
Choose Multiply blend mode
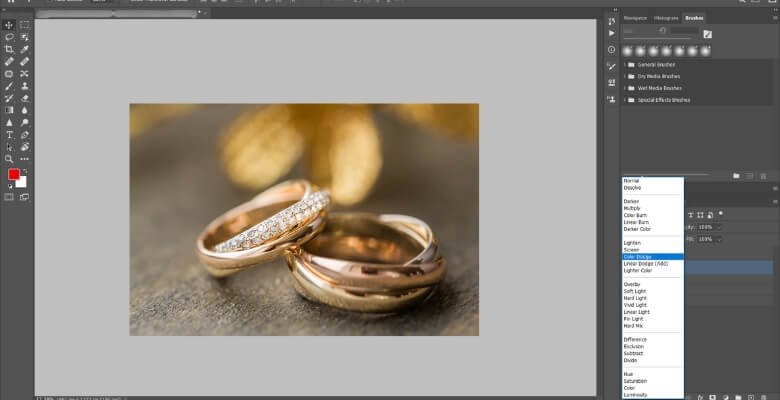(x=653, y=208)
